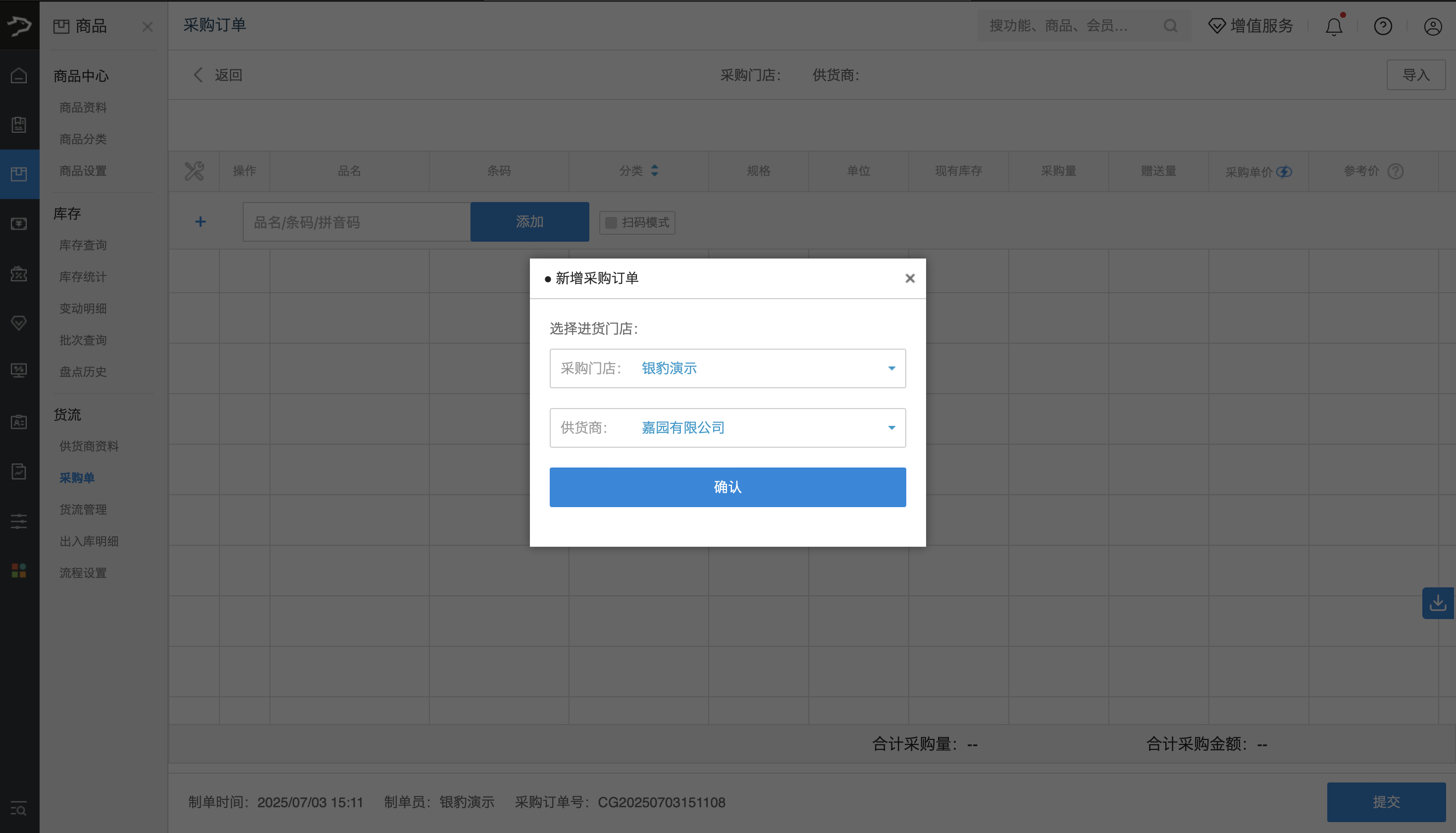The image size is (1456, 833).
Task: Open 供货商资料 in the sidebar menu
Action: (89, 446)
